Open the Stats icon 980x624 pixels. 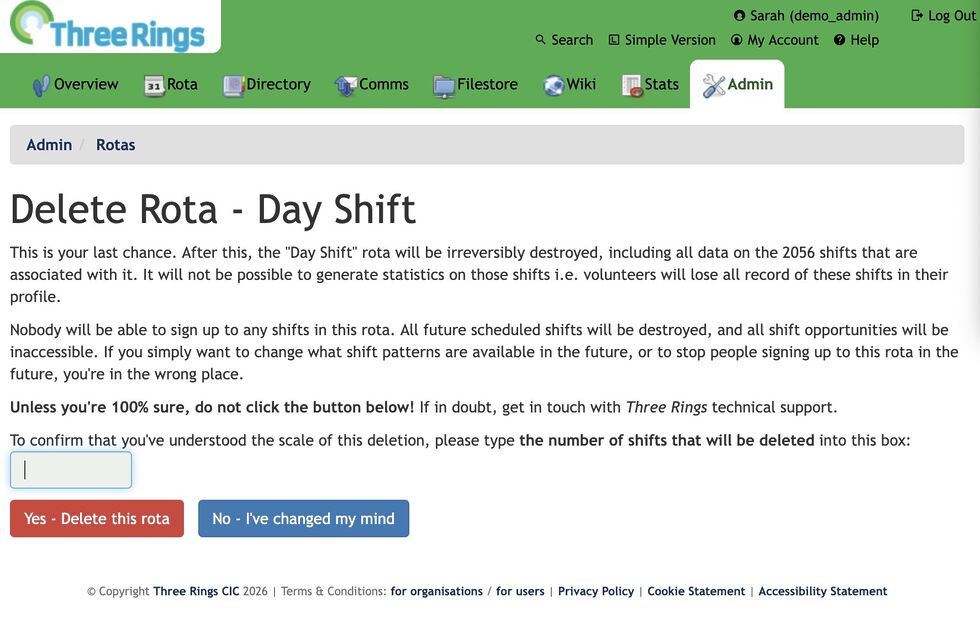click(632, 85)
